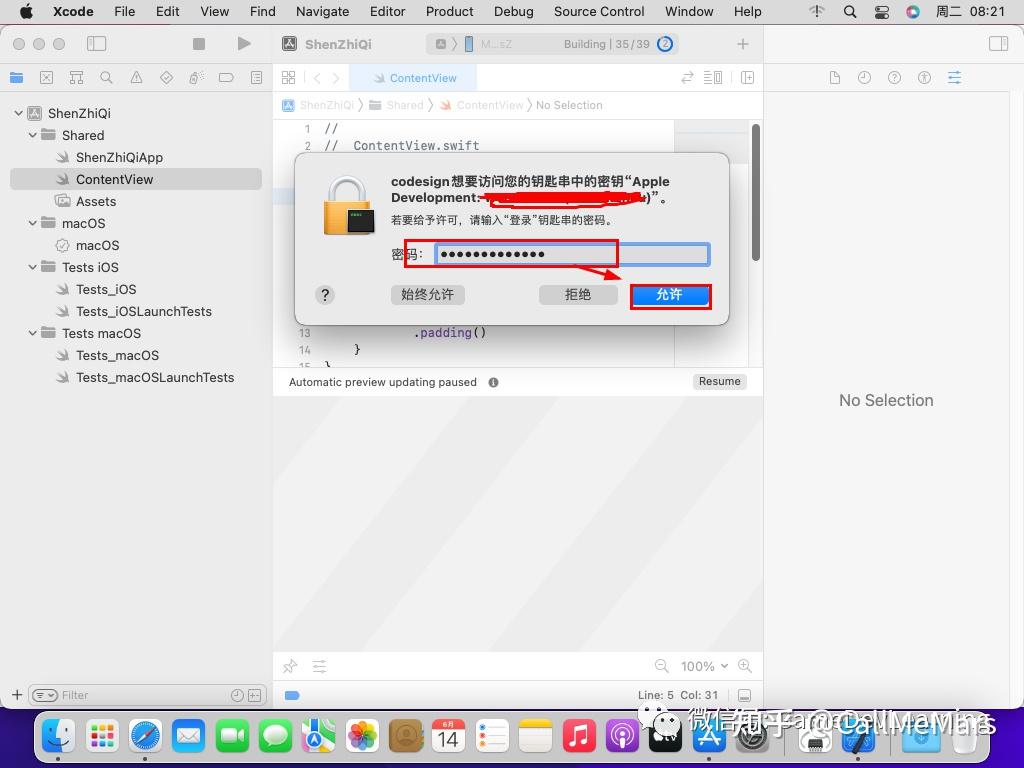
Task: Open the Test navigator diamond icon
Action: click(167, 78)
